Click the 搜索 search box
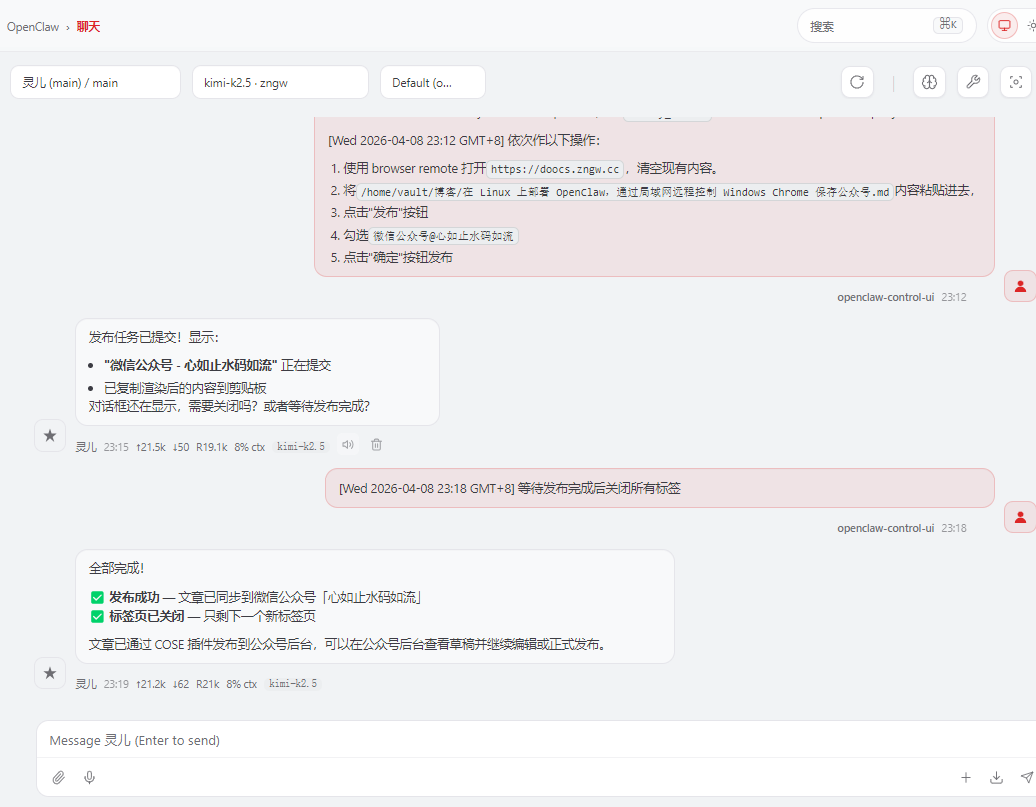The image size is (1036, 807). click(x=886, y=26)
